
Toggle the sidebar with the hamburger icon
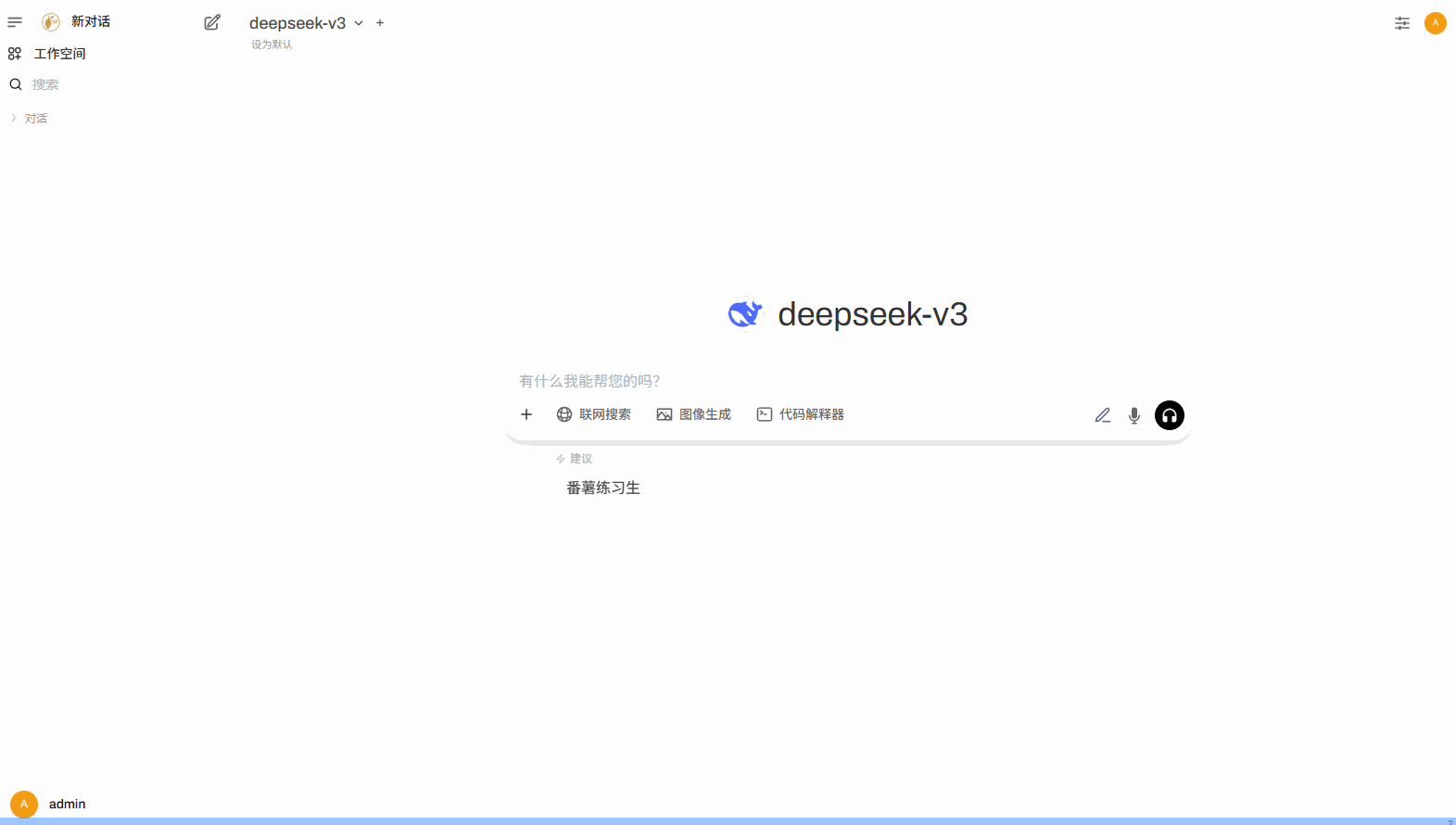pyautogui.click(x=15, y=22)
